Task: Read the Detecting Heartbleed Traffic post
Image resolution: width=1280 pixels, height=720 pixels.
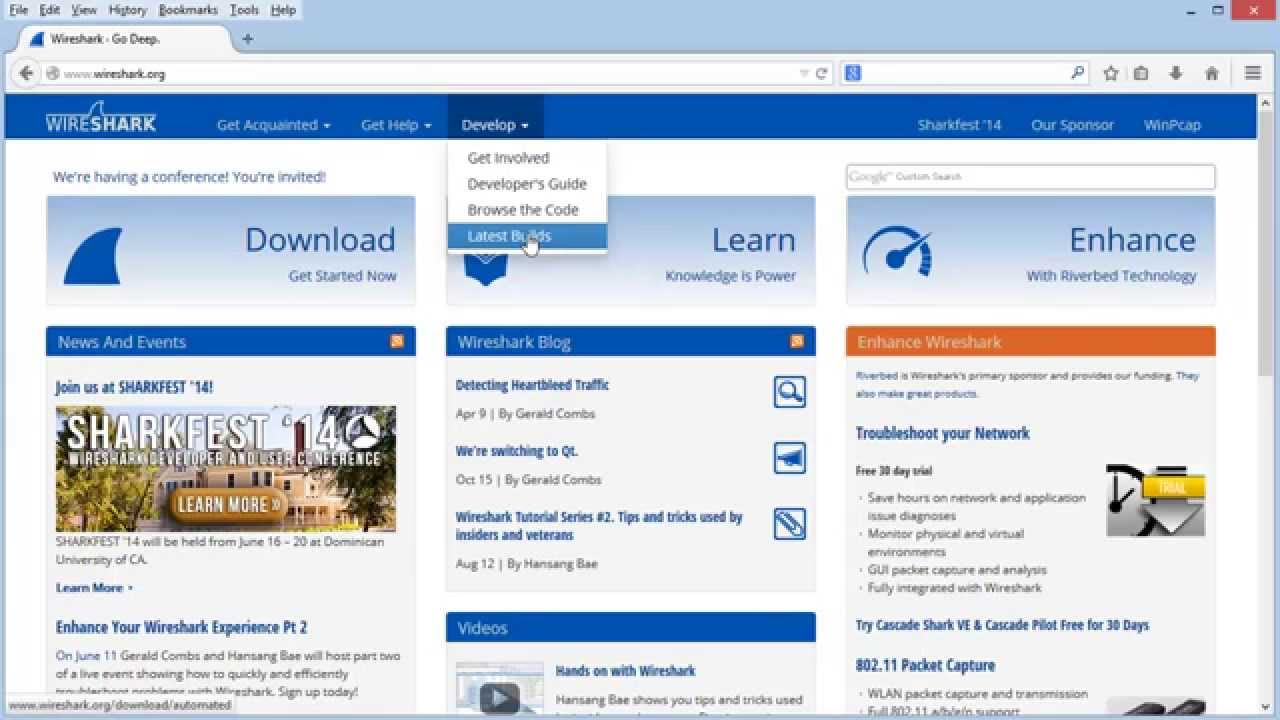Action: pos(532,385)
